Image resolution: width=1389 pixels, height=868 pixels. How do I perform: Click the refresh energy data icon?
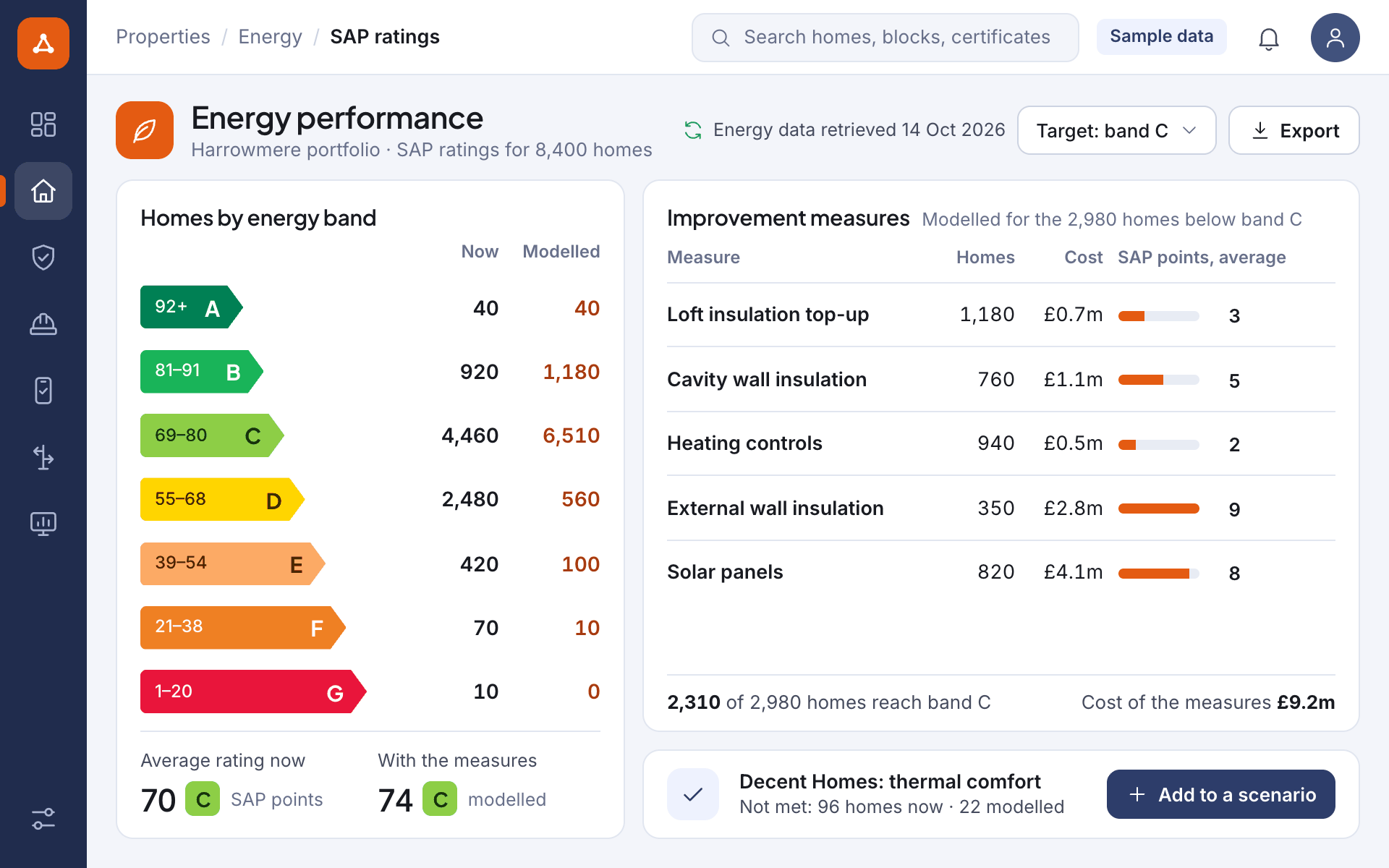[693, 130]
